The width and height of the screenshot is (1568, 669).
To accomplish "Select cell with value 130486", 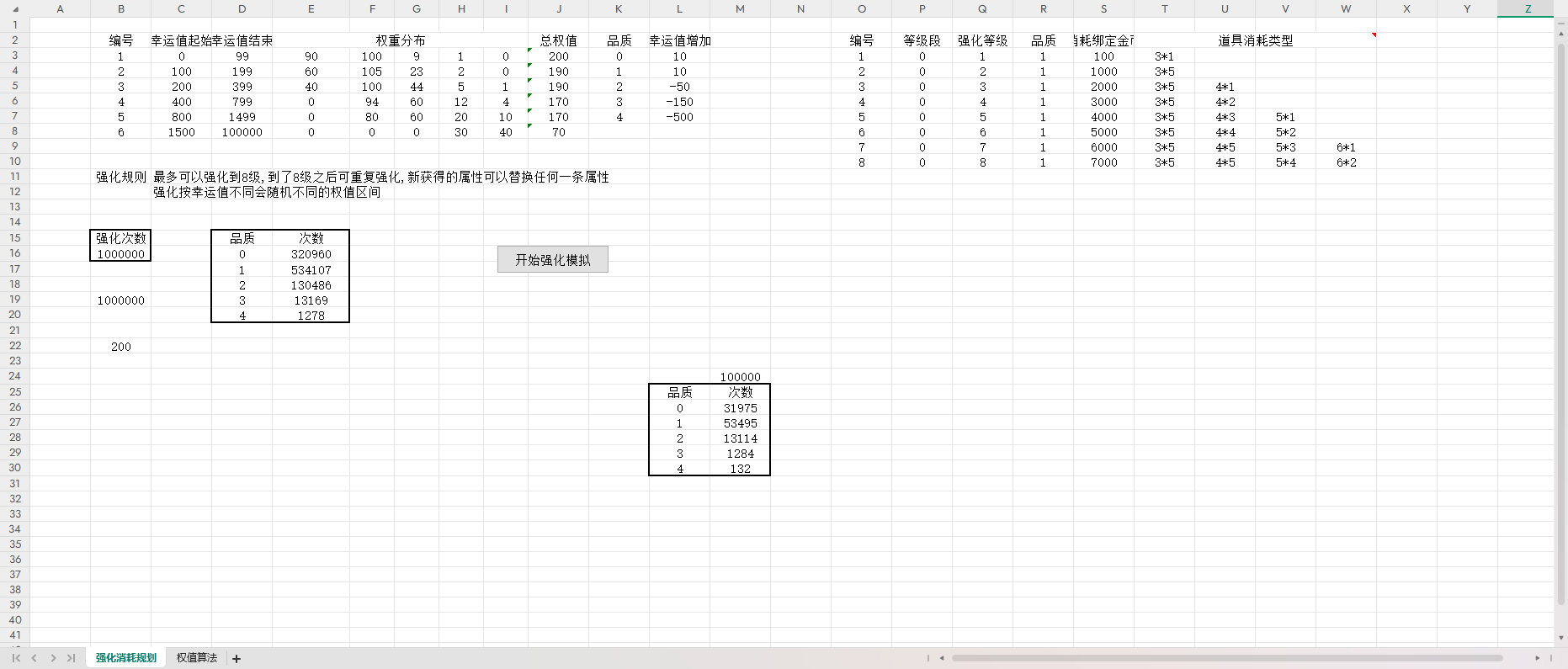I will pos(311,285).
